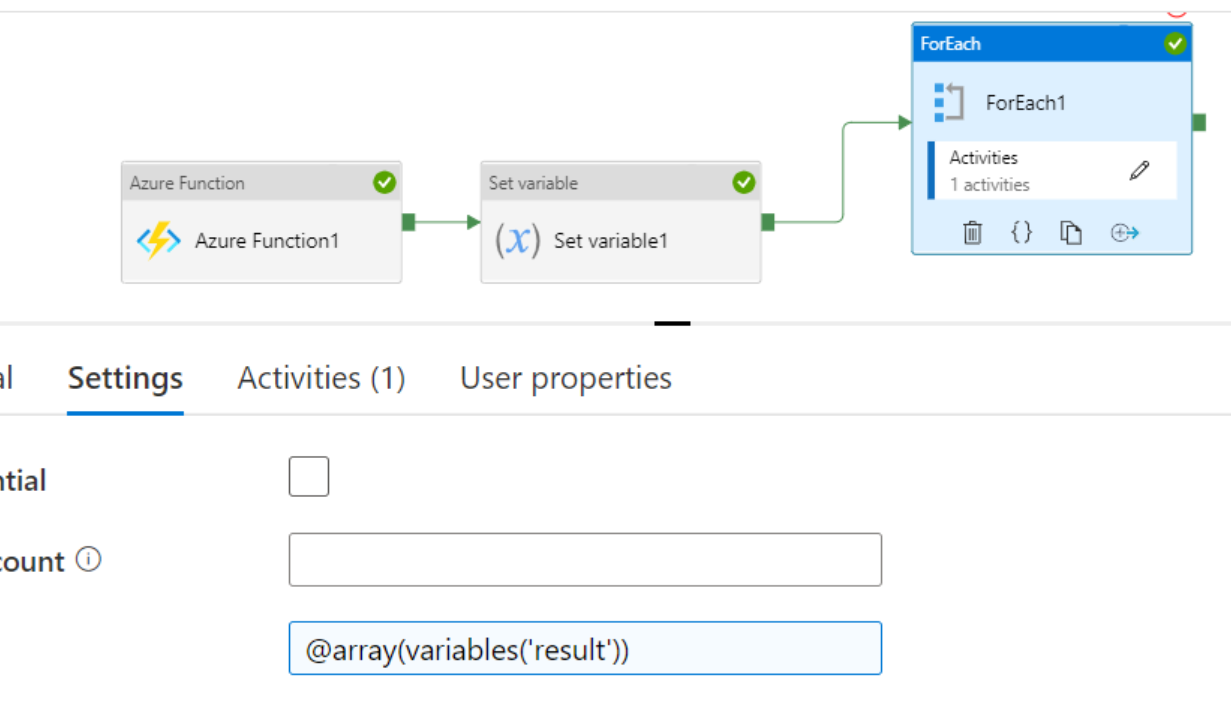Edit ForEach activities with the pencil icon
The width and height of the screenshot is (1231, 706).
point(1139,171)
